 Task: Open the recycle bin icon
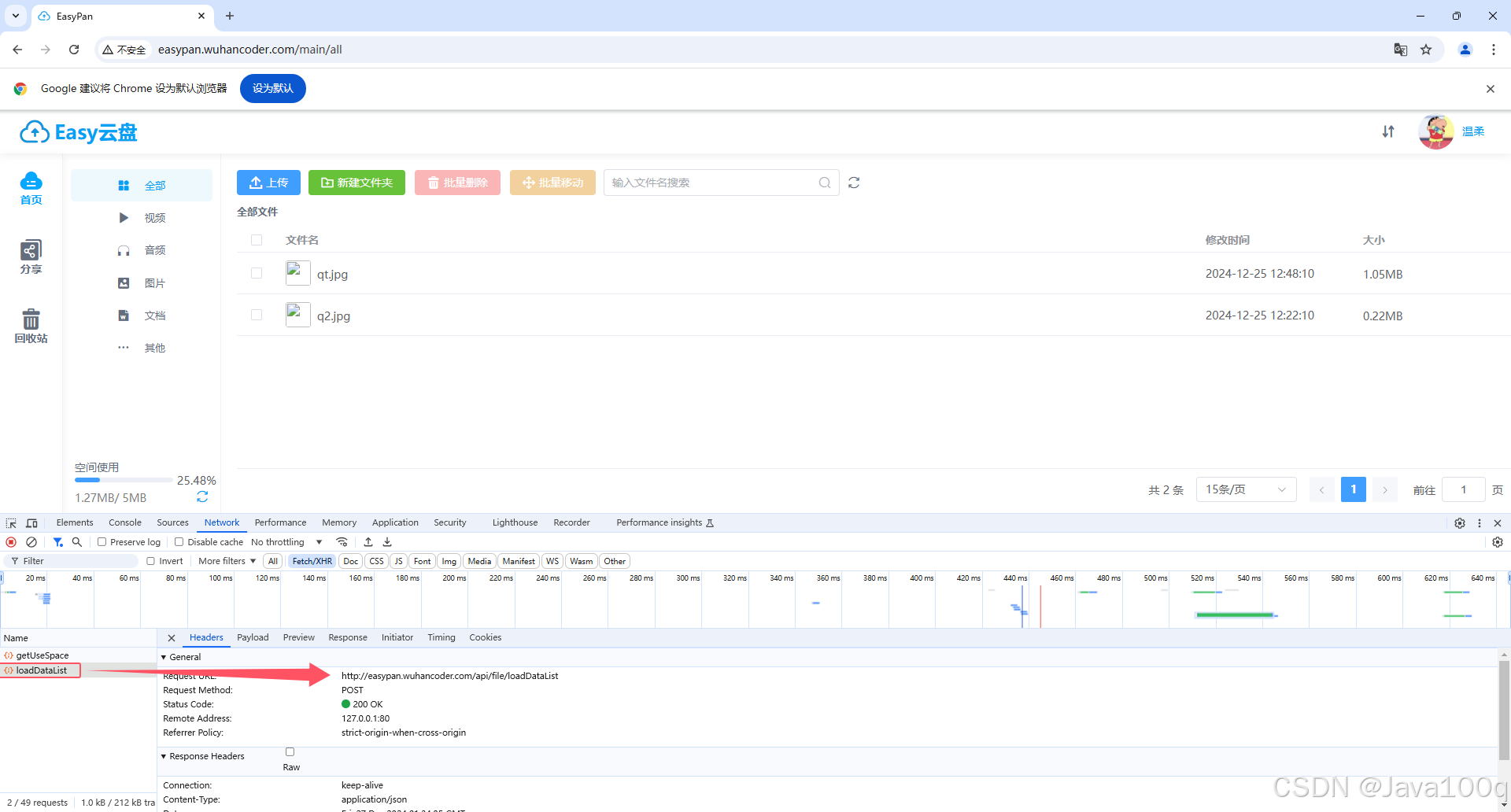(x=31, y=319)
